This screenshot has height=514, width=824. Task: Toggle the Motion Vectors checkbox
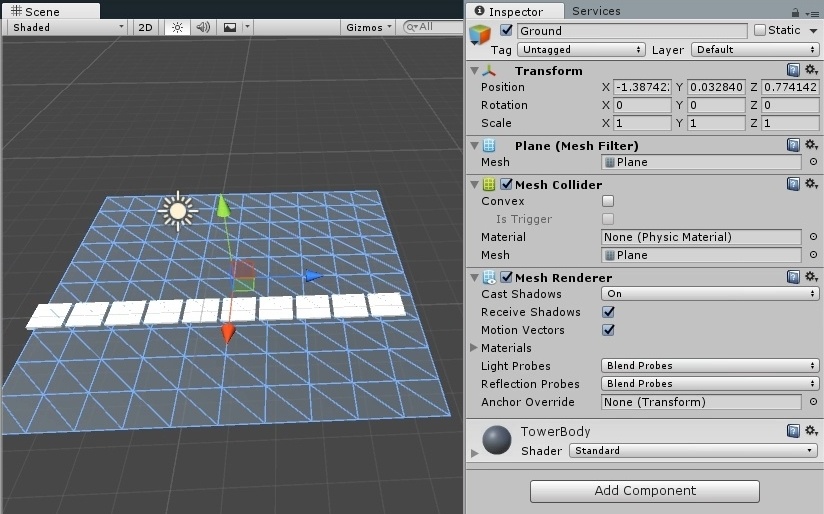608,330
